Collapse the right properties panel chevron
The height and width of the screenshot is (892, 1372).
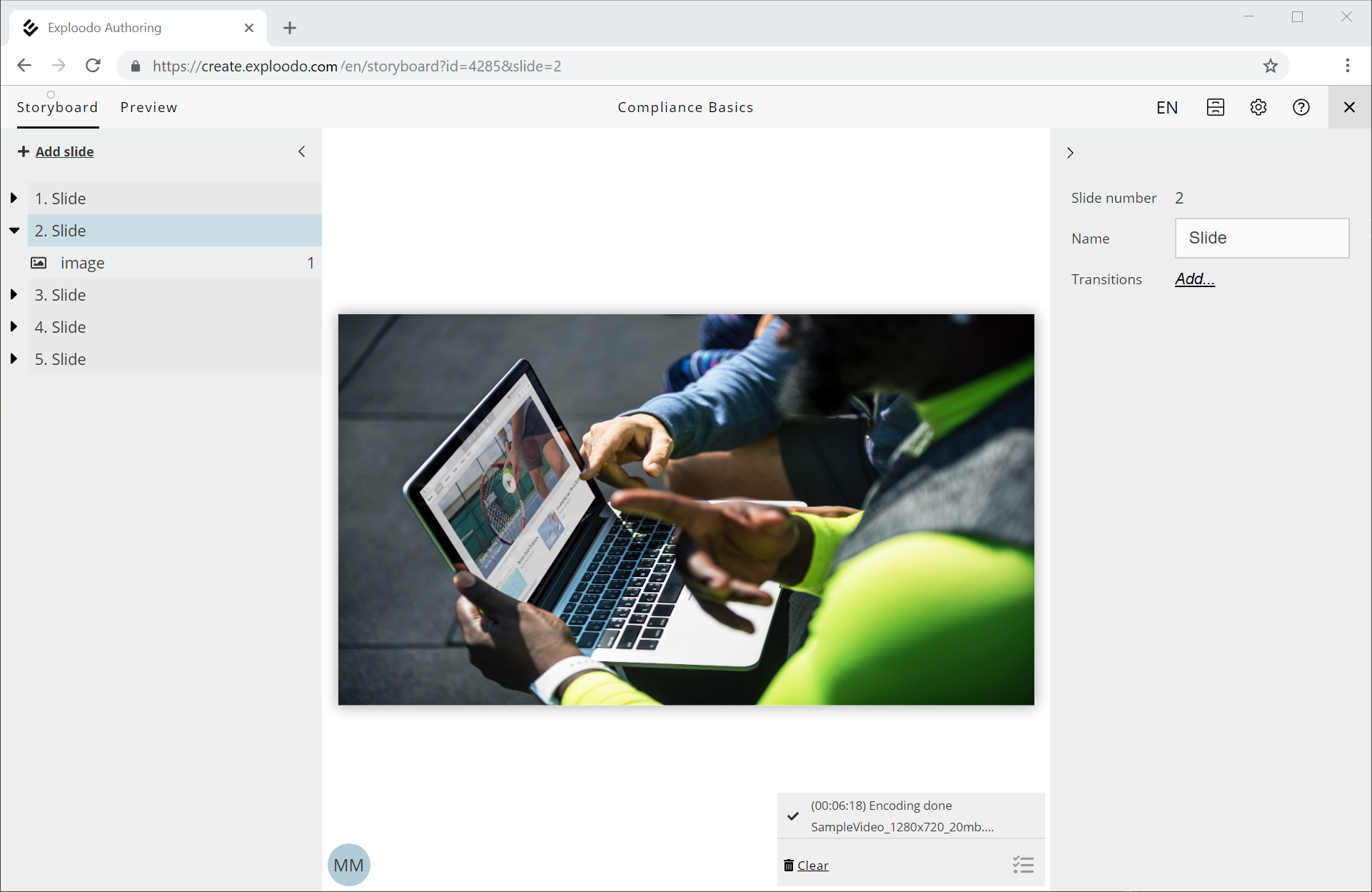[1070, 152]
